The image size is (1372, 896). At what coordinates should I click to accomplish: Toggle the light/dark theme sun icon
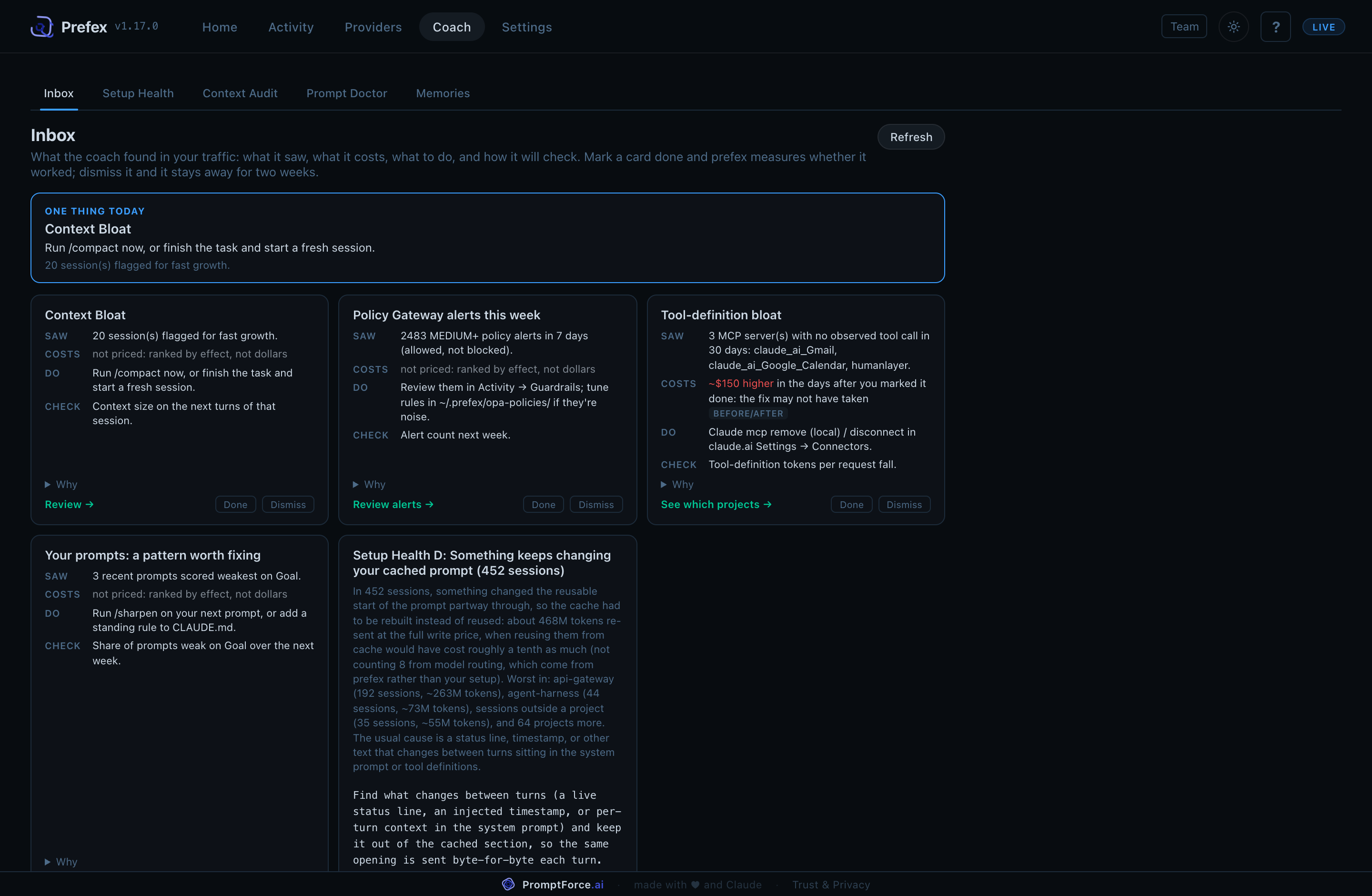point(1233,27)
